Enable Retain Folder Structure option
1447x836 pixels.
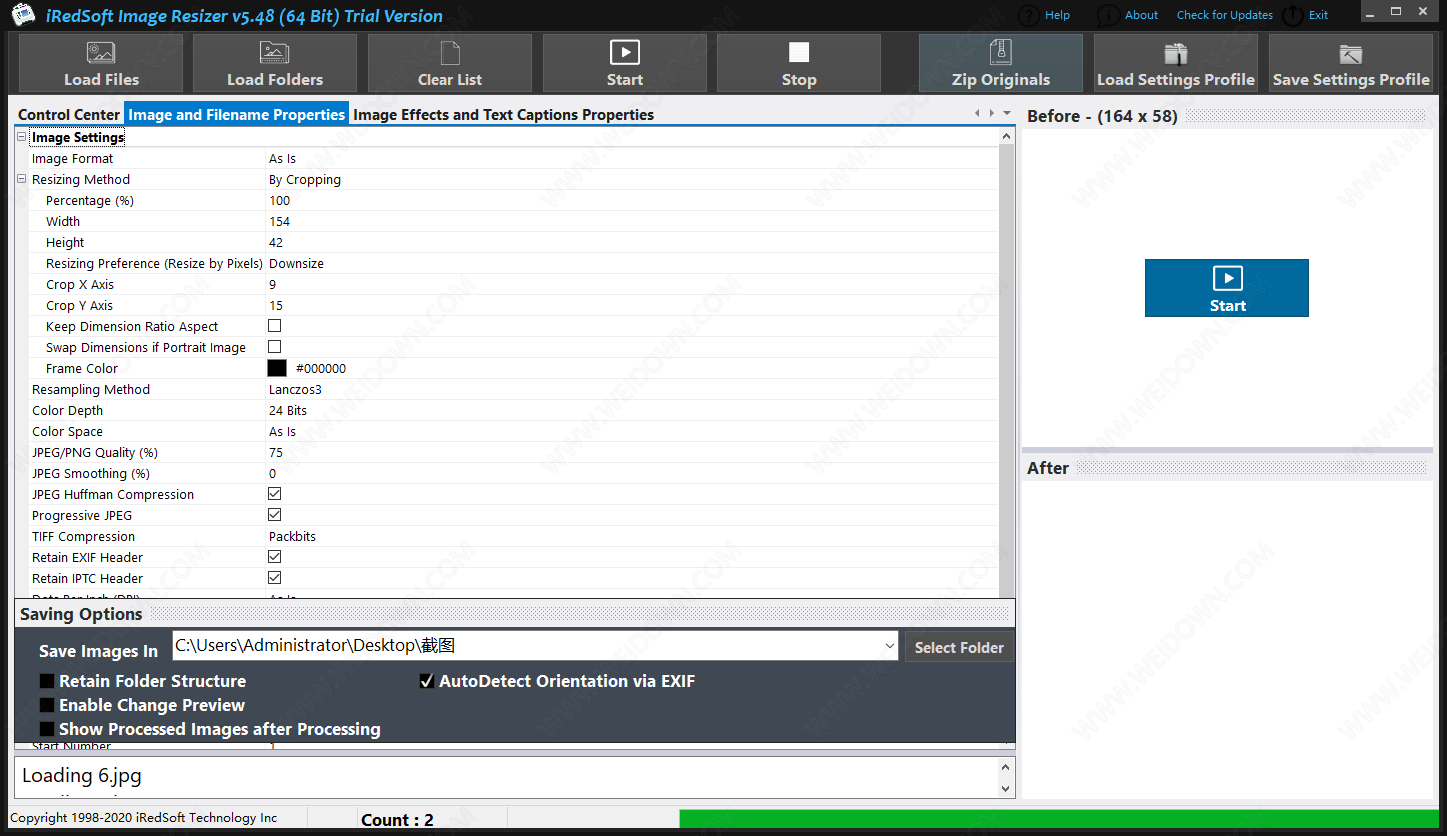[47, 681]
